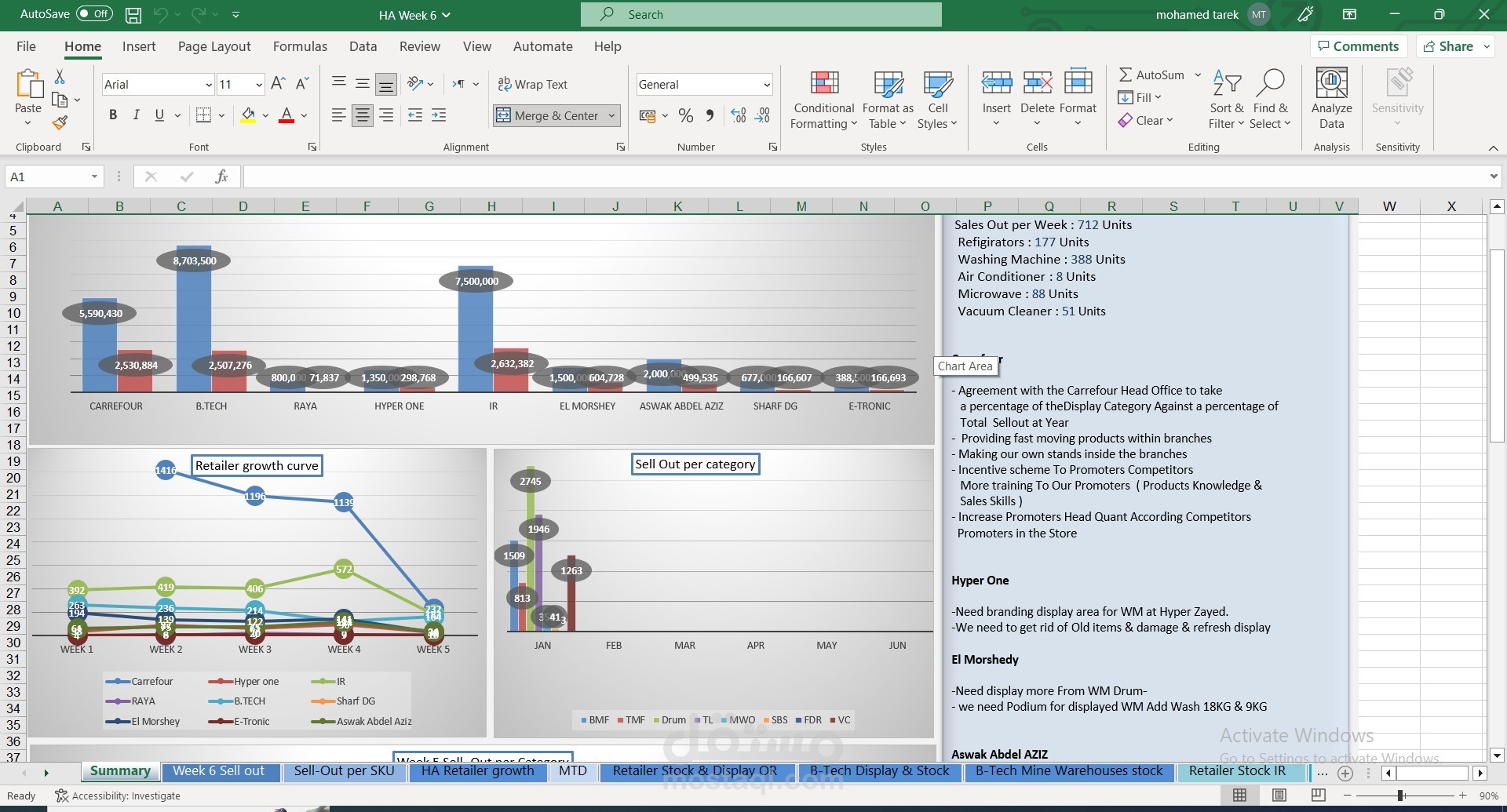The width and height of the screenshot is (1507, 812).
Task: Open the font name dropdown
Action: (209, 85)
